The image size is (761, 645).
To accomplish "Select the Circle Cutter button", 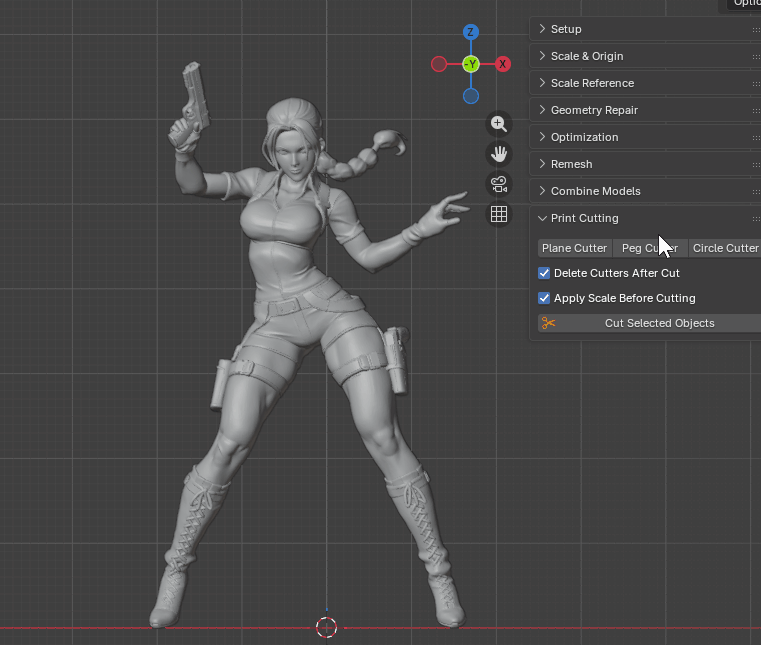I will point(725,248).
